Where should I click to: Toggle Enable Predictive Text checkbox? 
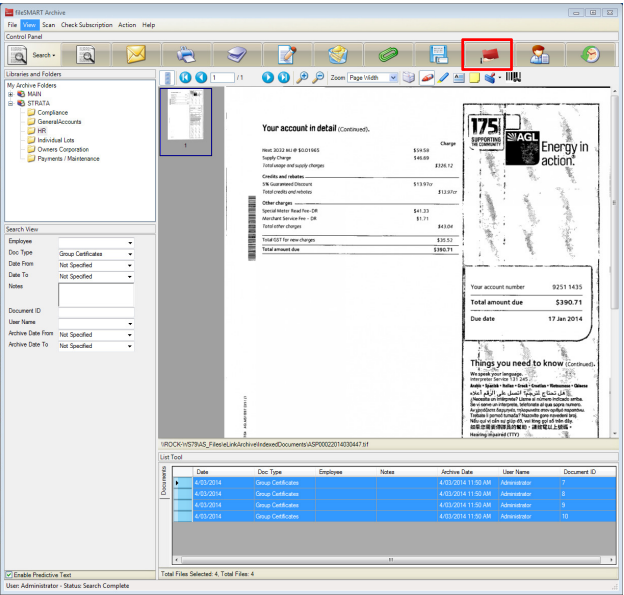pos(9,575)
